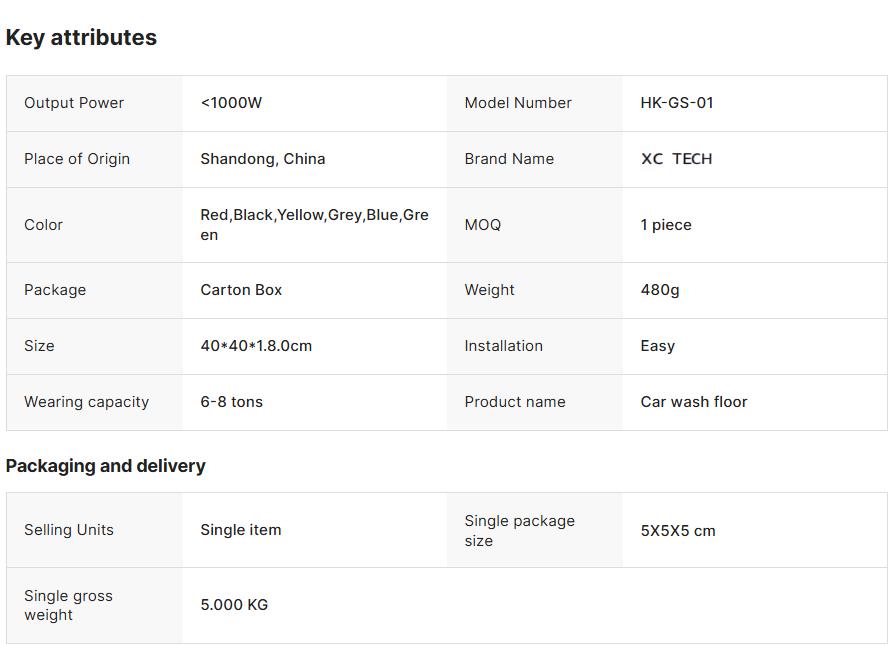Viewport: 889px width, 646px height.
Task: Select the 40*40*1.8.0cm size value
Action: click(256, 346)
